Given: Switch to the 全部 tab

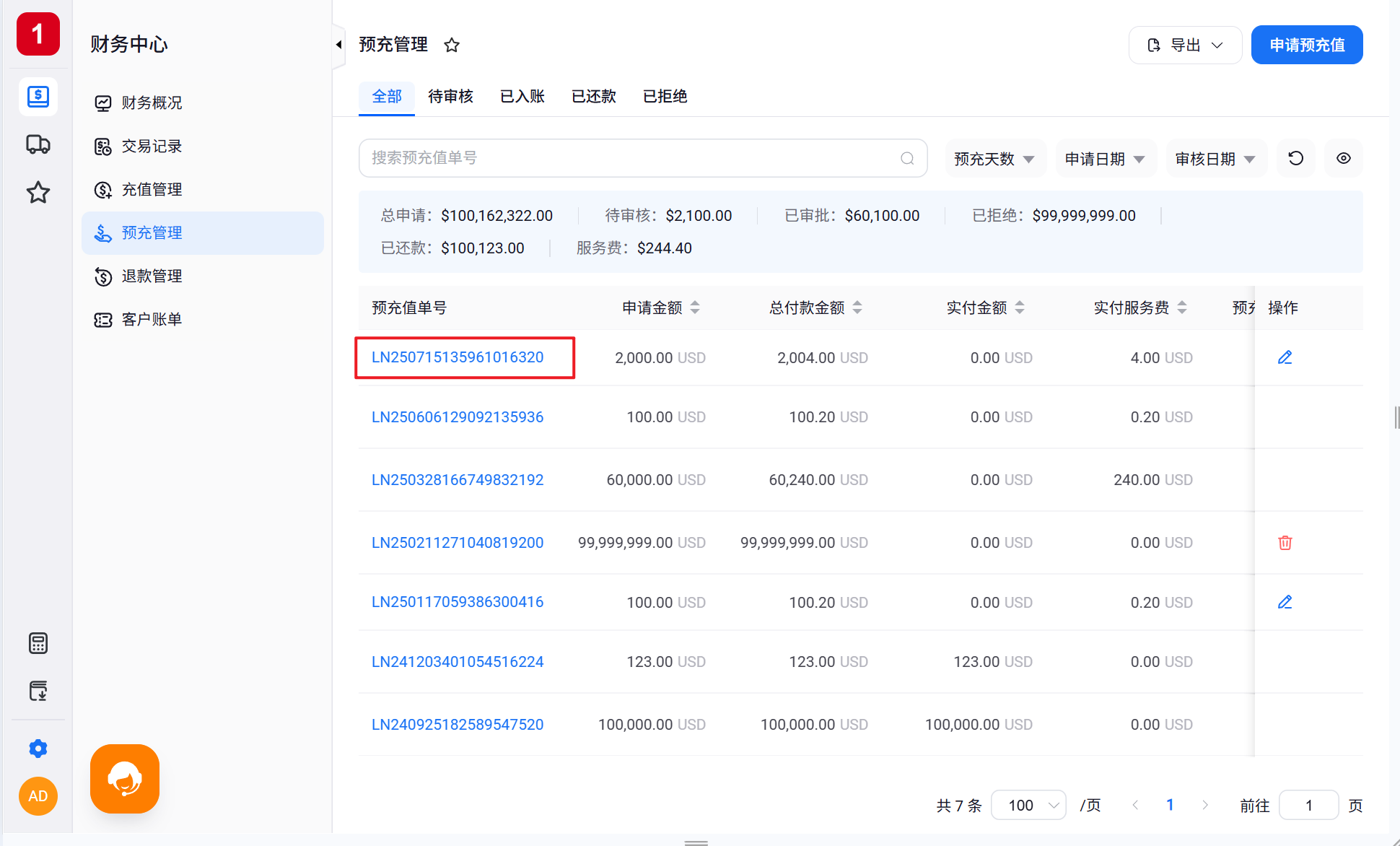Looking at the screenshot, I should point(387,97).
